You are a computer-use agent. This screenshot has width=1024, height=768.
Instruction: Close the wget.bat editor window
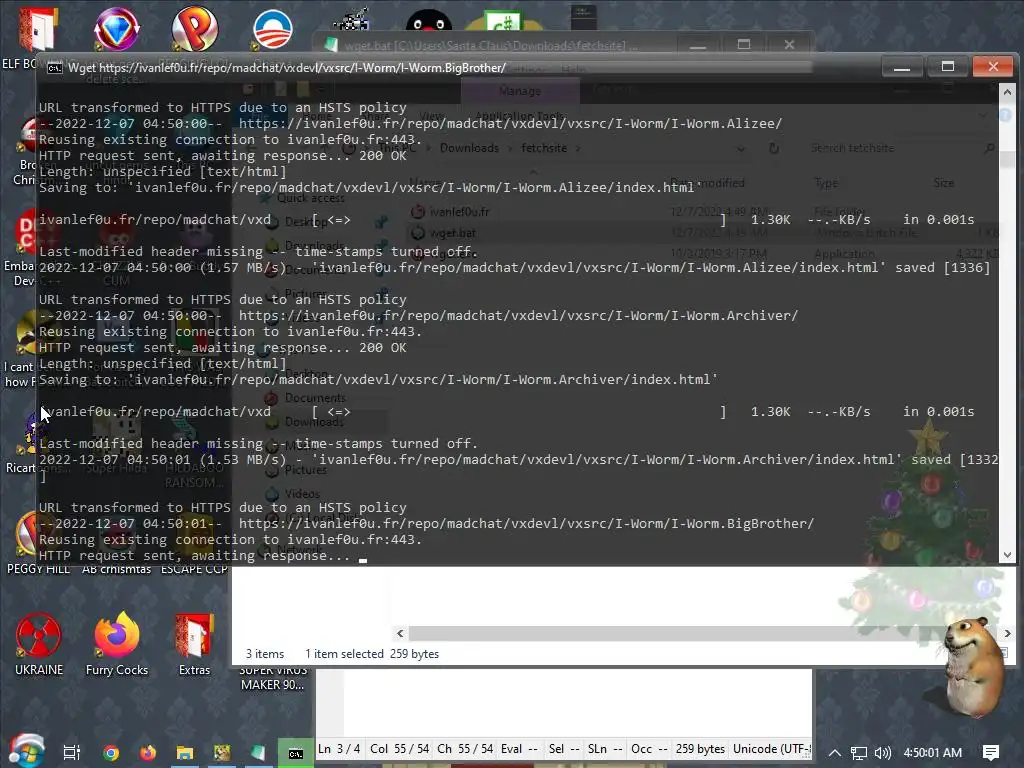point(789,45)
